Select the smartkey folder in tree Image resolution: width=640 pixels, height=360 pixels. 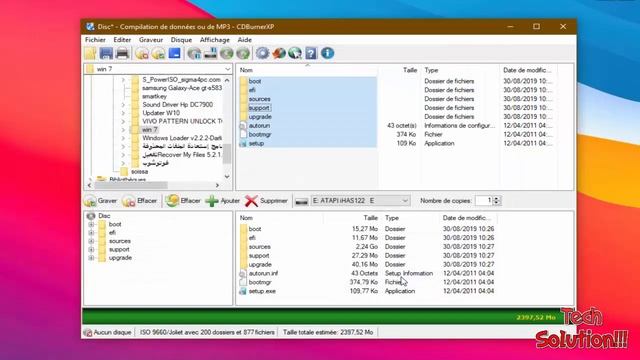tap(154, 97)
